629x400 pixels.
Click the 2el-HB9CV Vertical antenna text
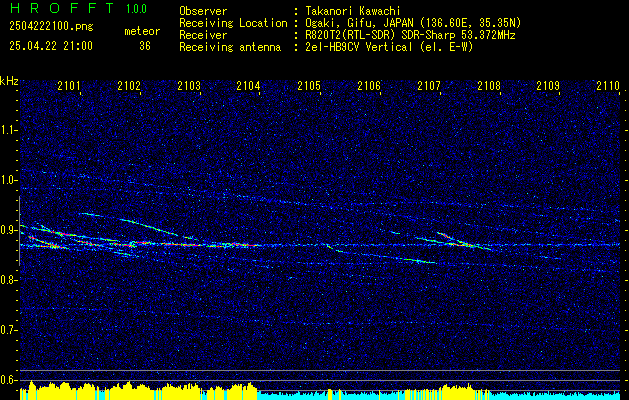[390, 47]
